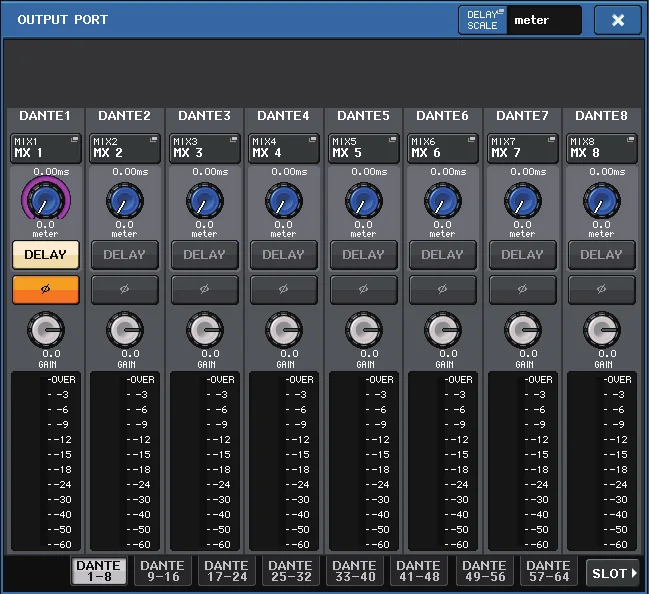Click the 0.00ms value on DANTE6
Screen dimensions: 649x594
tap(448, 171)
